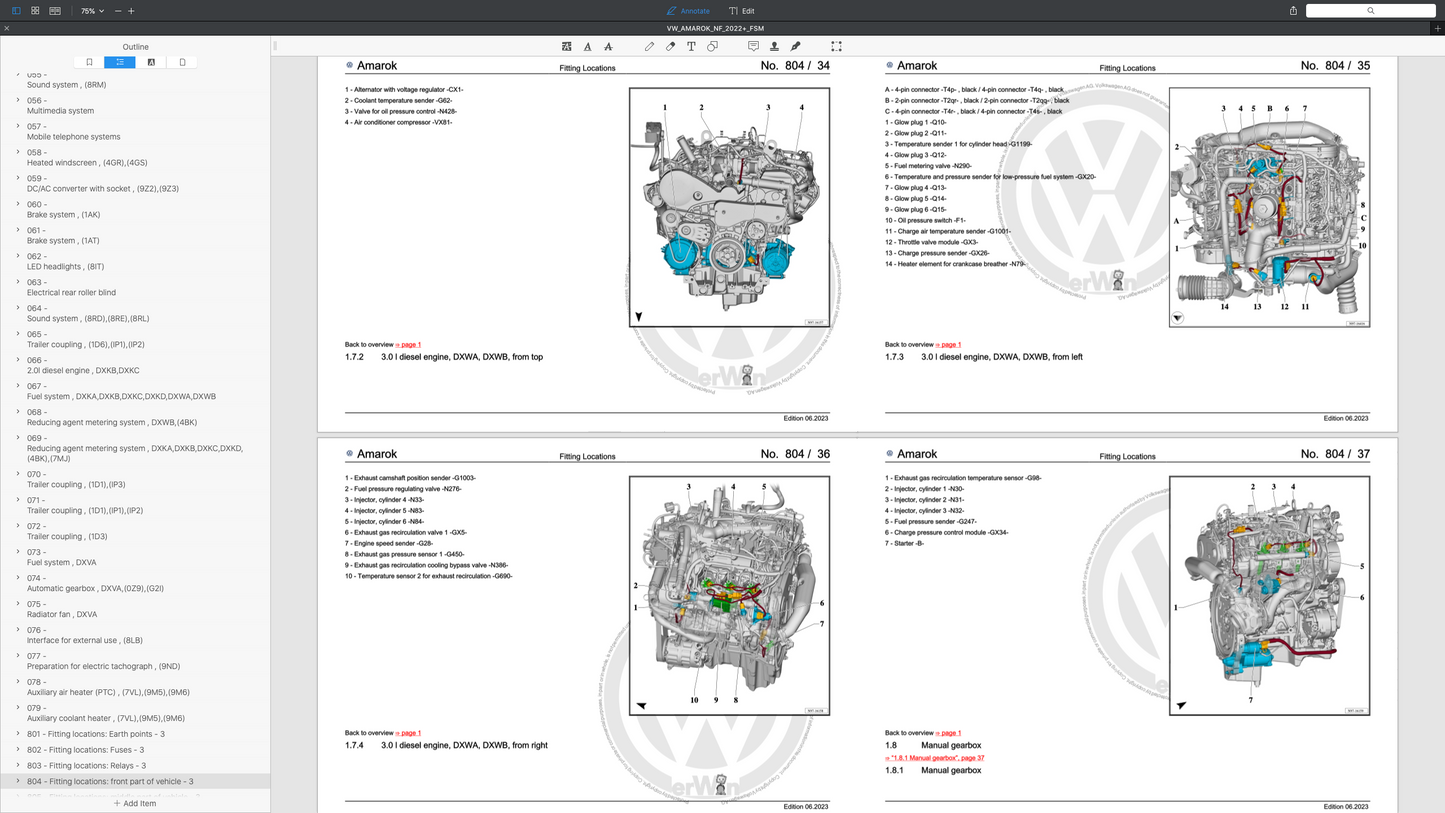Select the pen drawing tool

coord(649,46)
